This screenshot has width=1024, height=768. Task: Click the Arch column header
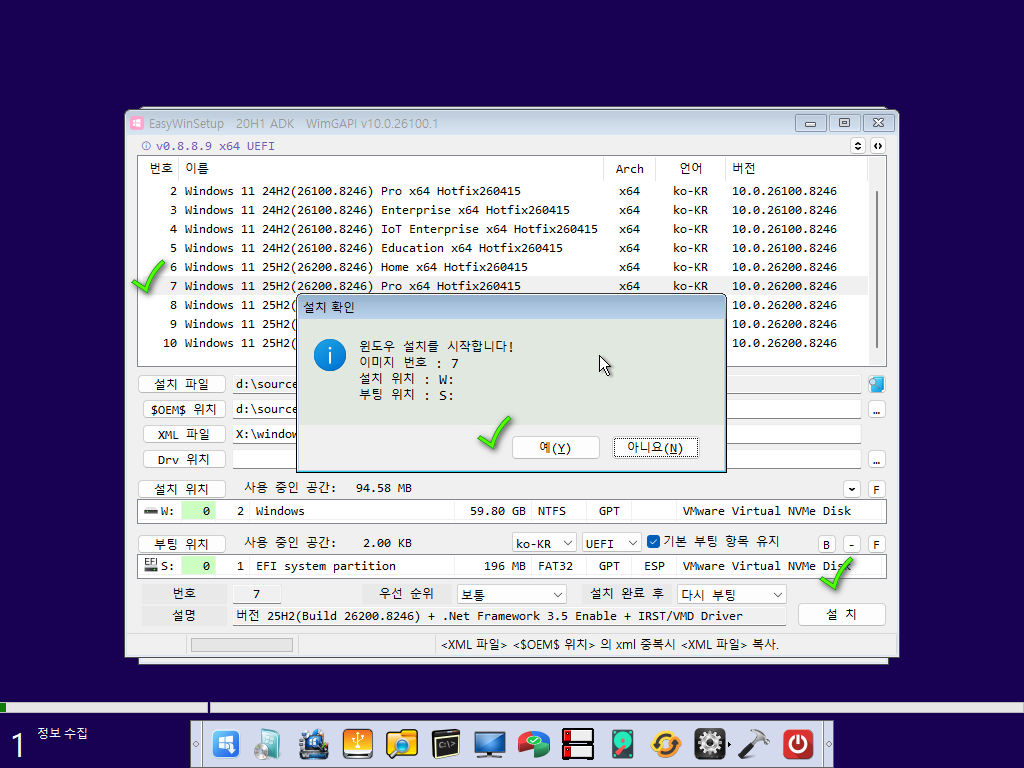click(x=630, y=168)
